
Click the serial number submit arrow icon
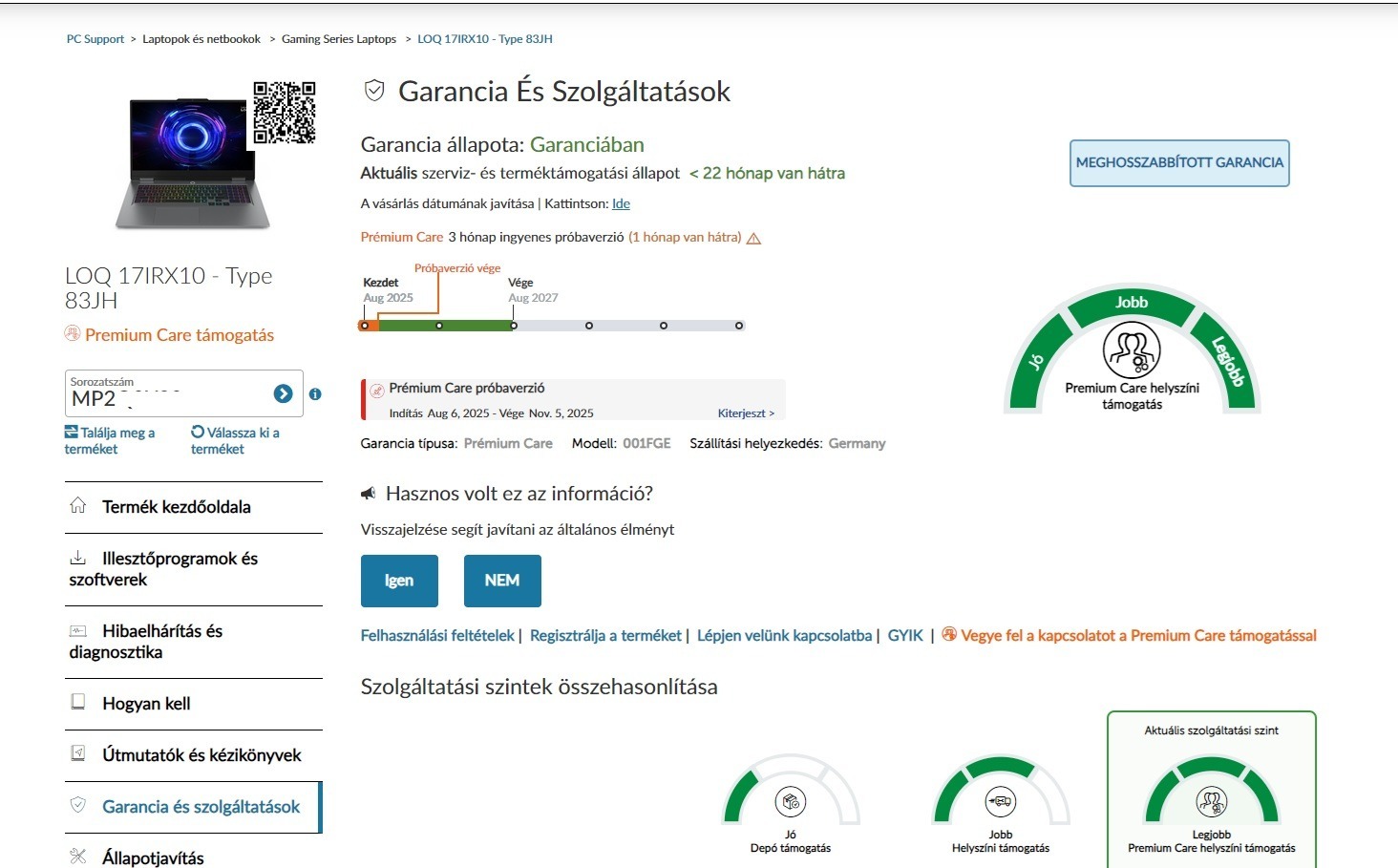283,393
